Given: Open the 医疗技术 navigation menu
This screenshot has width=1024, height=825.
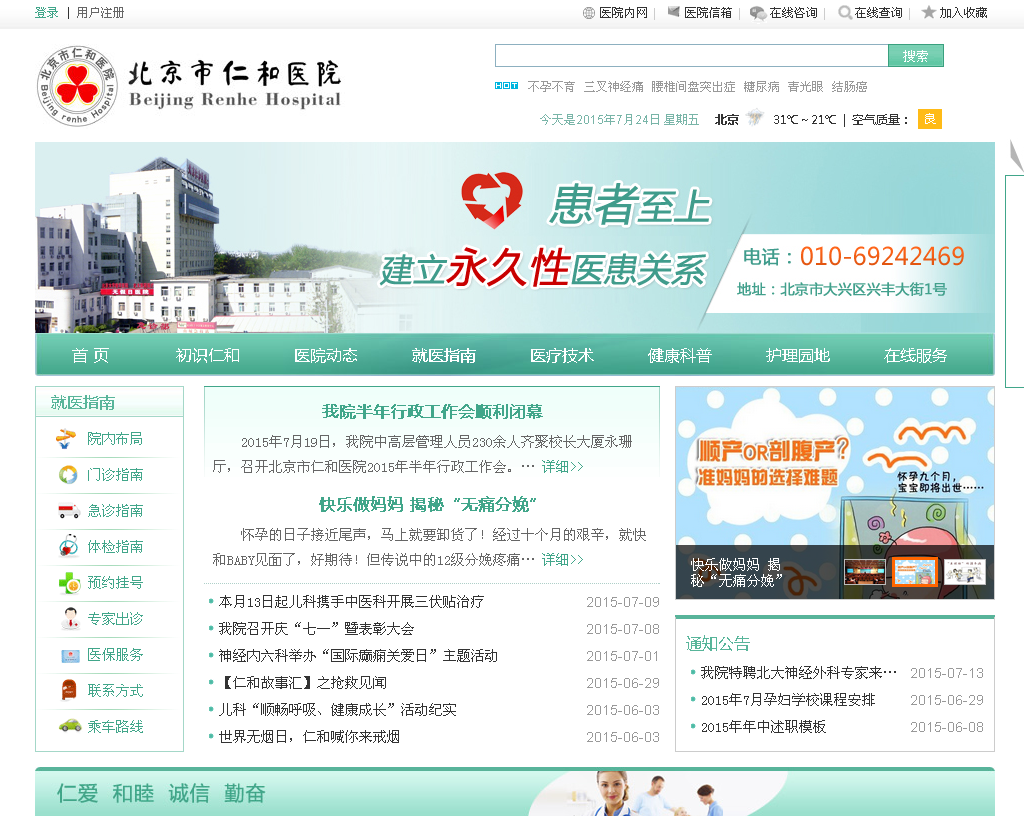Looking at the screenshot, I should coord(562,355).
